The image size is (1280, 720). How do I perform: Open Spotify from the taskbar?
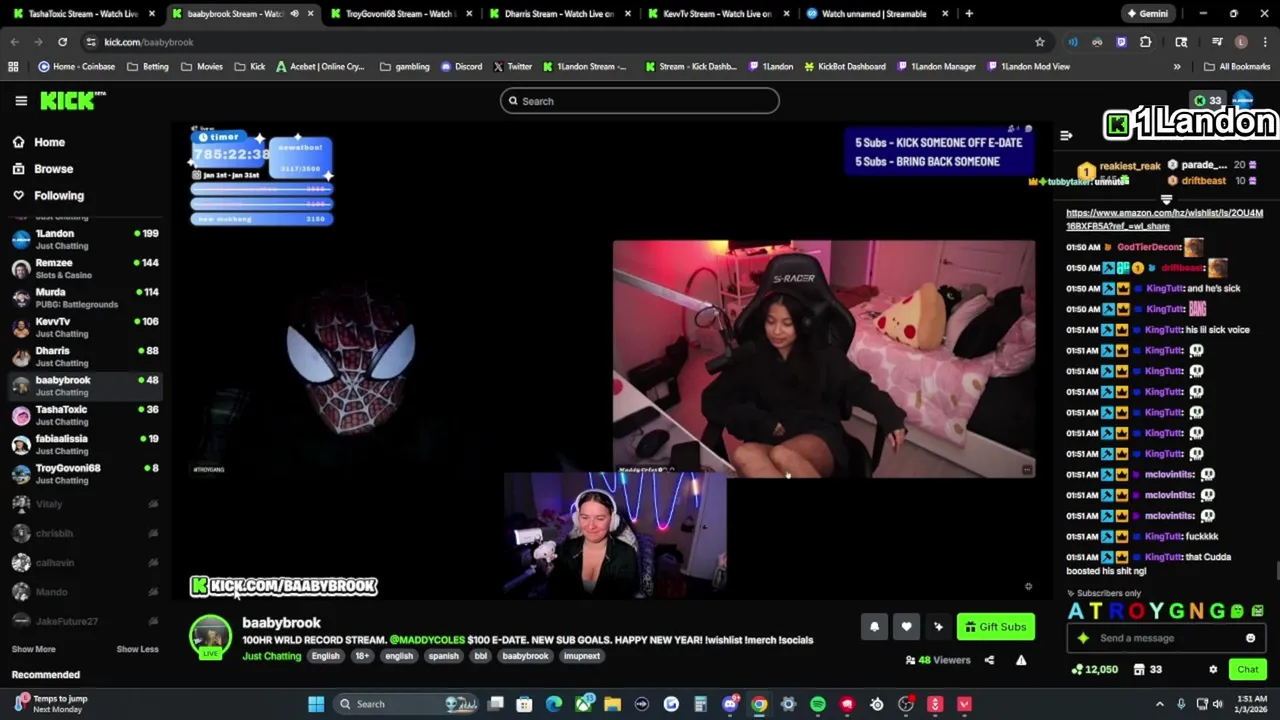818,704
